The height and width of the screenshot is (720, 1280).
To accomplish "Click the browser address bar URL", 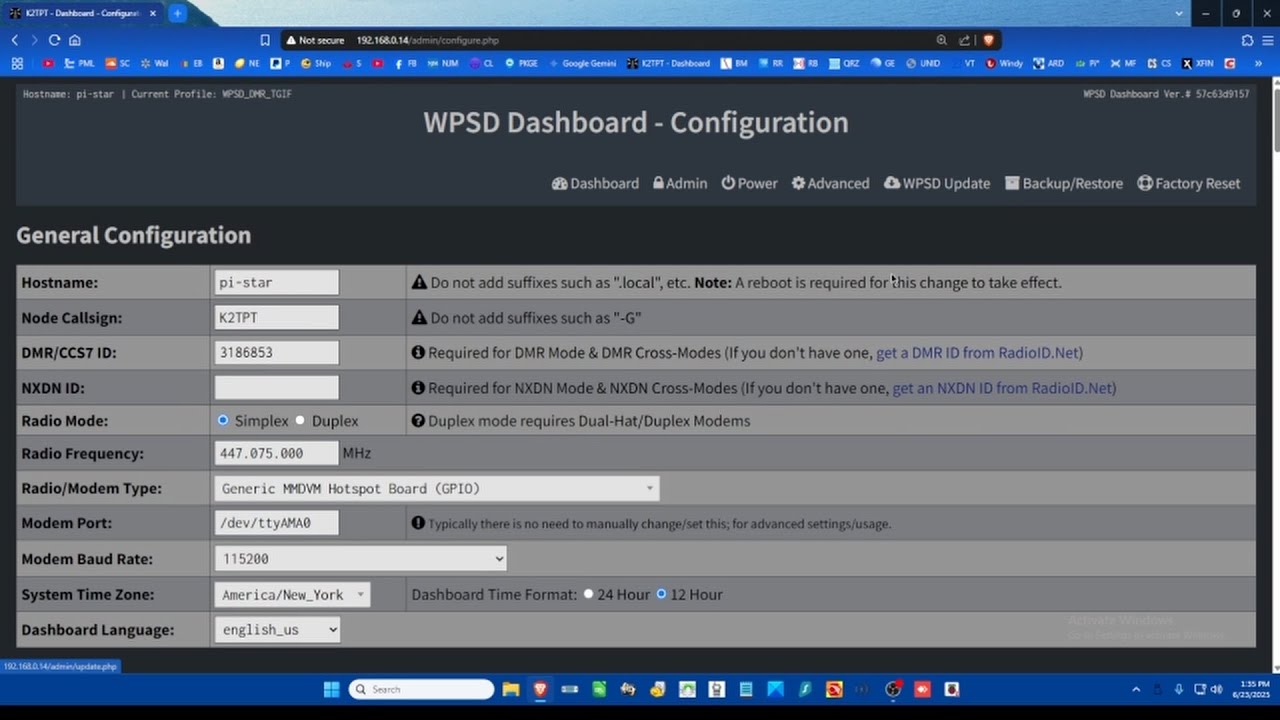I will pos(427,40).
